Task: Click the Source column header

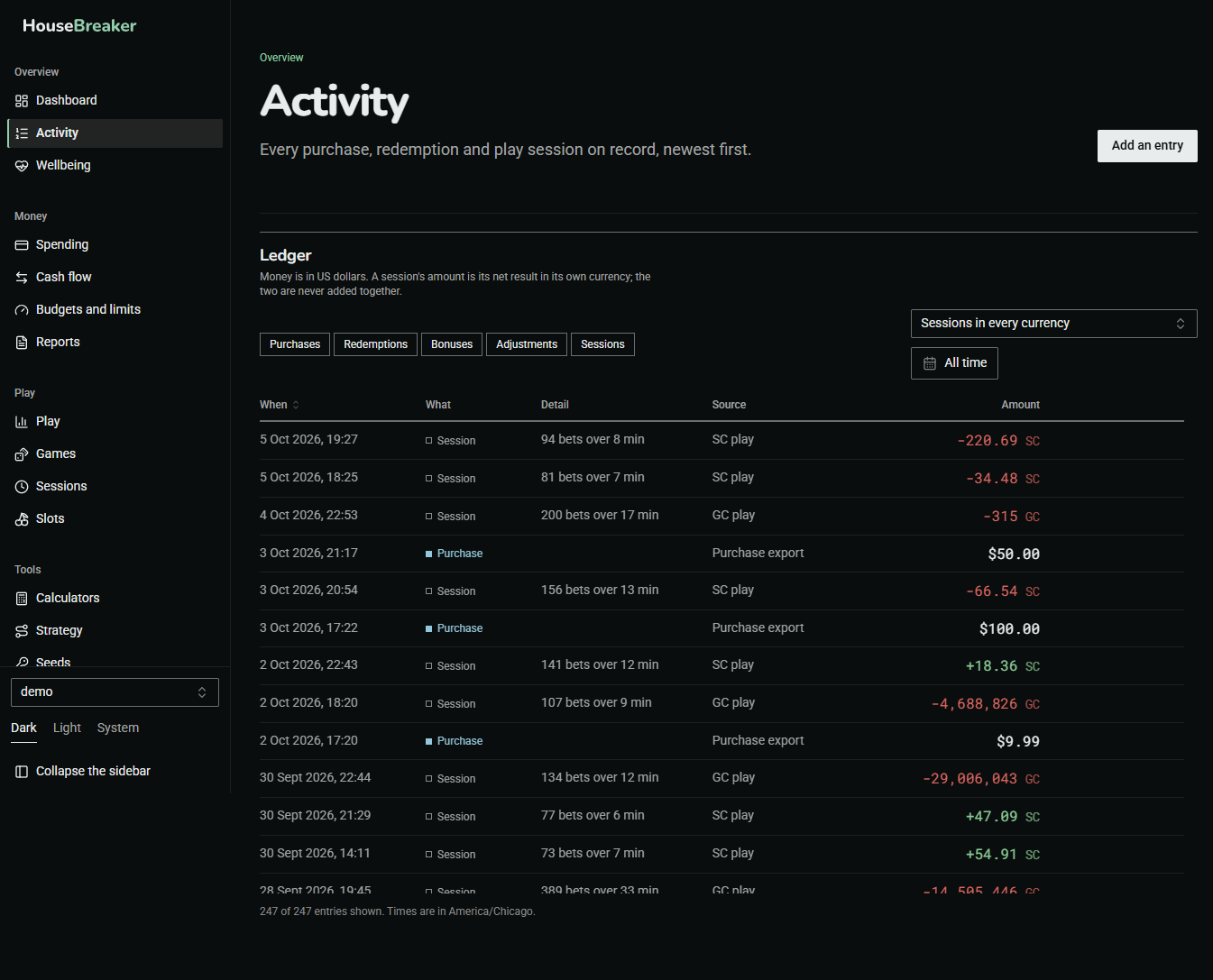Action: tap(729, 405)
